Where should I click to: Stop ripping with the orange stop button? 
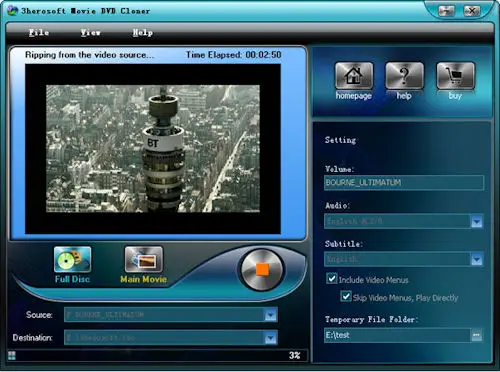coord(262,269)
